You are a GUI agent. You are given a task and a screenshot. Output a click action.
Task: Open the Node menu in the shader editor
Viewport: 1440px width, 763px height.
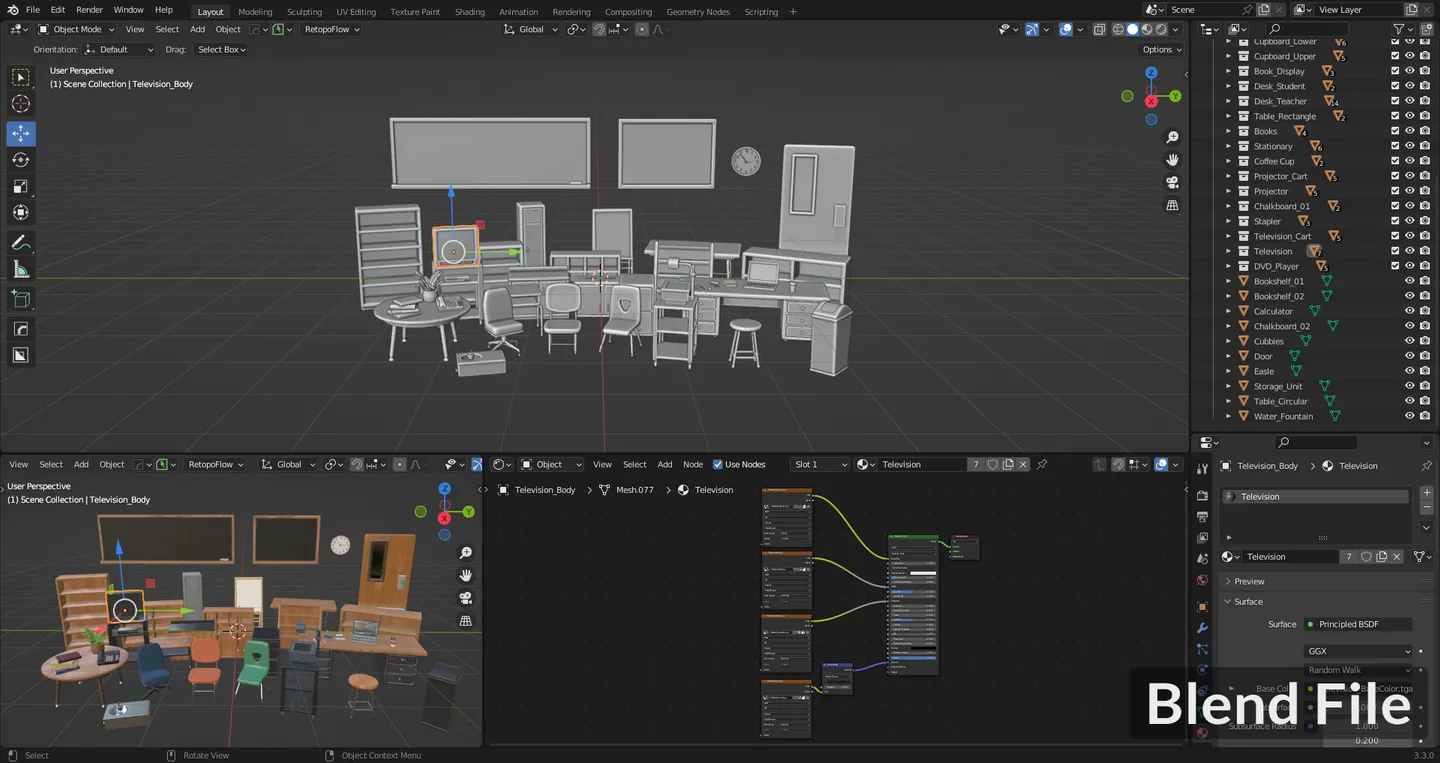click(693, 464)
